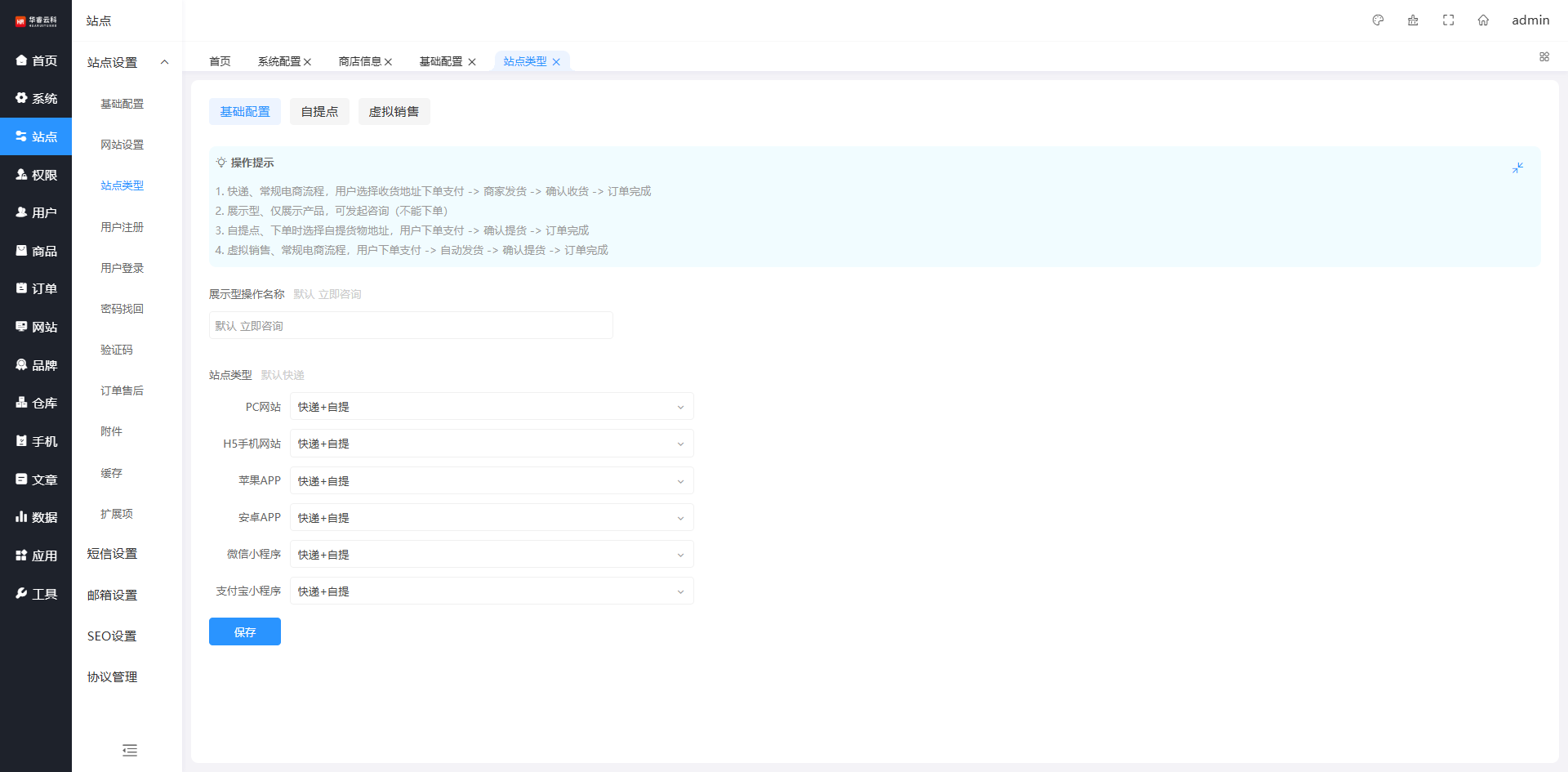Open the PC网站 site type dropdown
This screenshot has height=772, width=1568.
(x=492, y=407)
